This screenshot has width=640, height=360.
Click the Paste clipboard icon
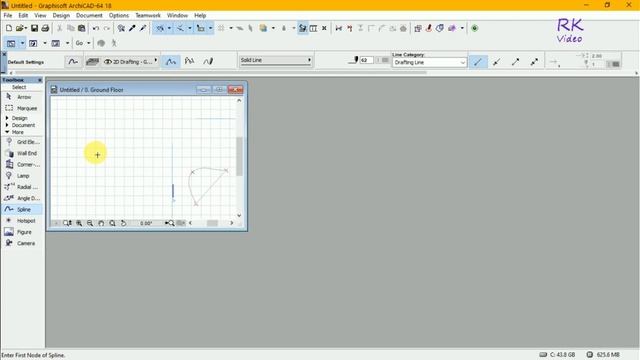tap(82, 28)
